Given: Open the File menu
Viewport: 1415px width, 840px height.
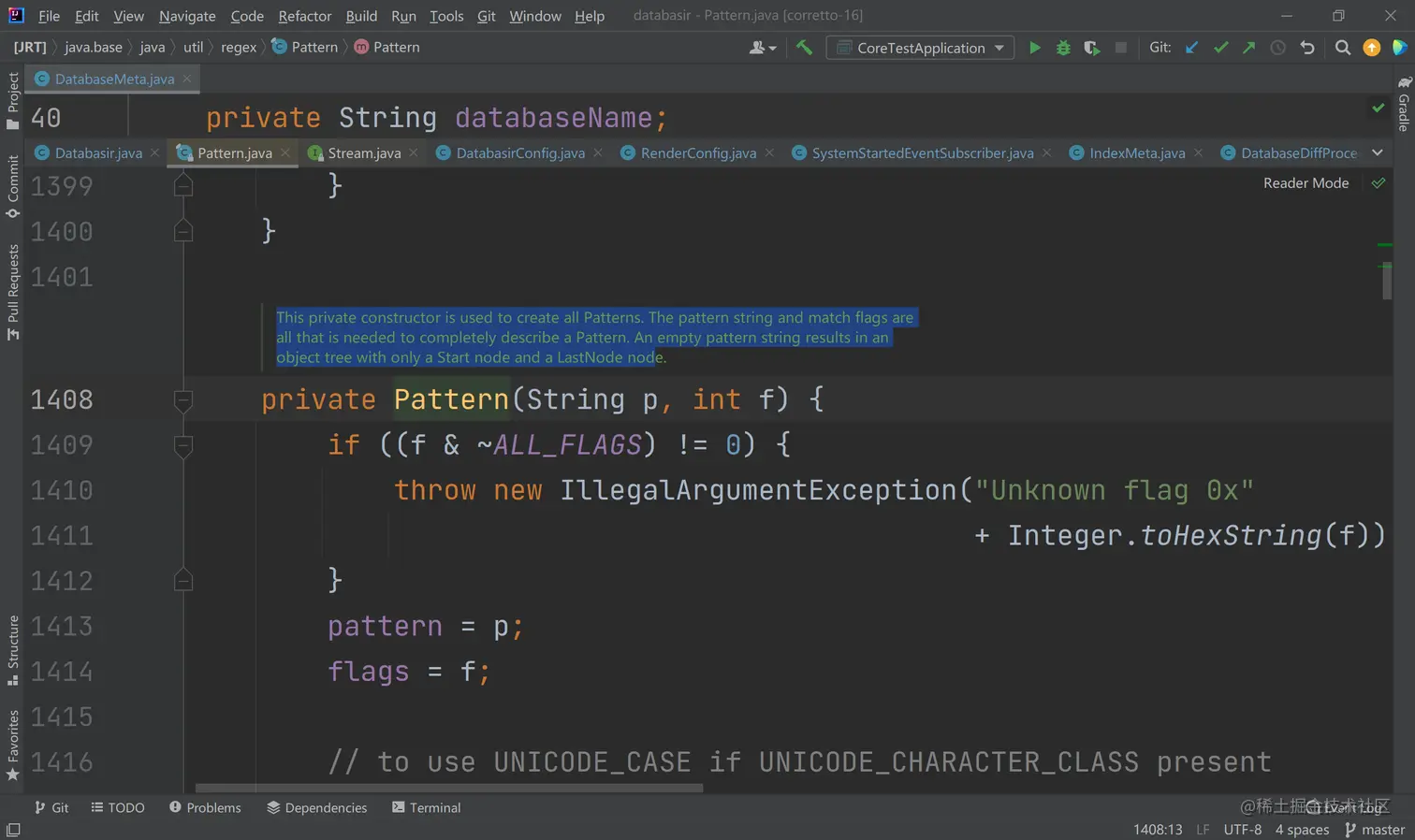Looking at the screenshot, I should point(49,16).
